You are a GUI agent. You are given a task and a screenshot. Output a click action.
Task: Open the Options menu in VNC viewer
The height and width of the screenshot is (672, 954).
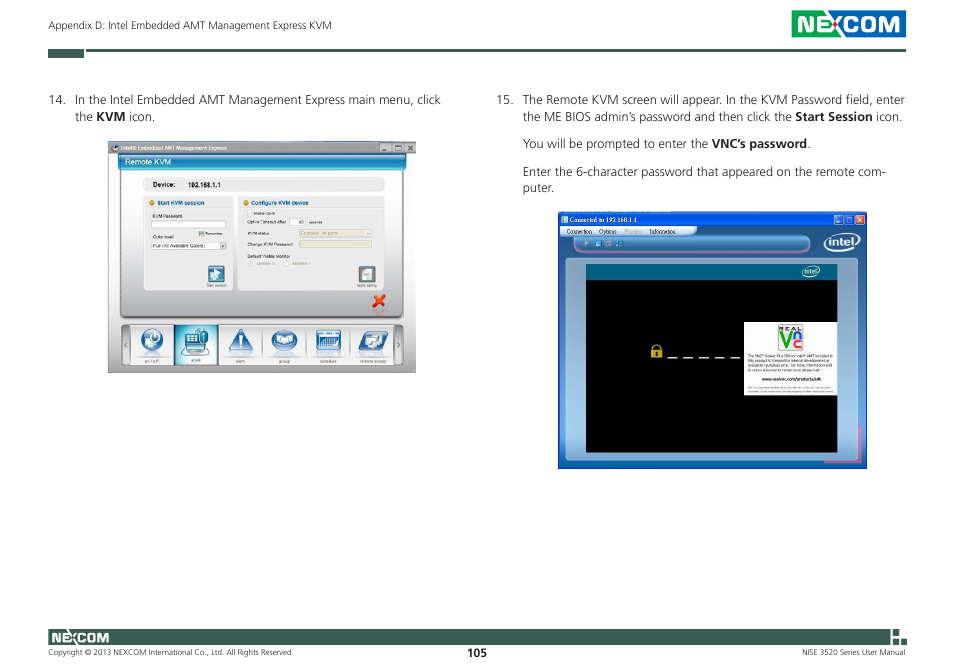607,232
